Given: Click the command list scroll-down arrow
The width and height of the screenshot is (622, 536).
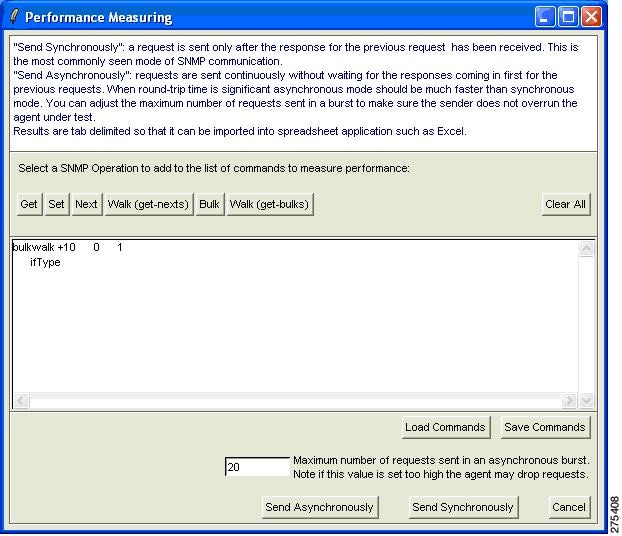Looking at the screenshot, I should (x=587, y=400).
